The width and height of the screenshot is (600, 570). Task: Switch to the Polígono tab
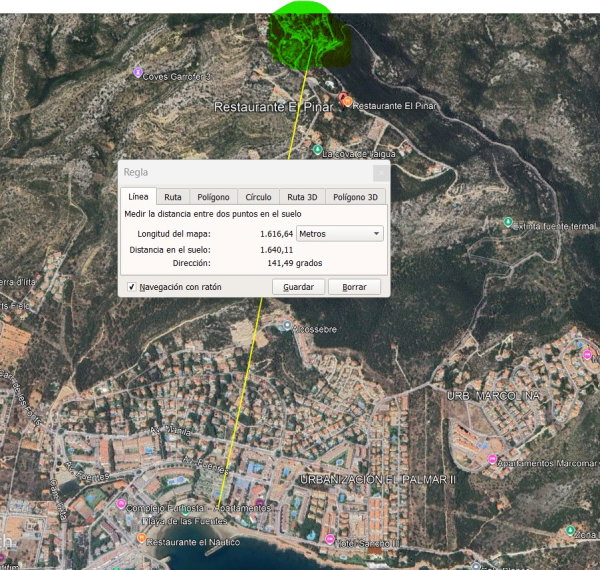[213, 197]
